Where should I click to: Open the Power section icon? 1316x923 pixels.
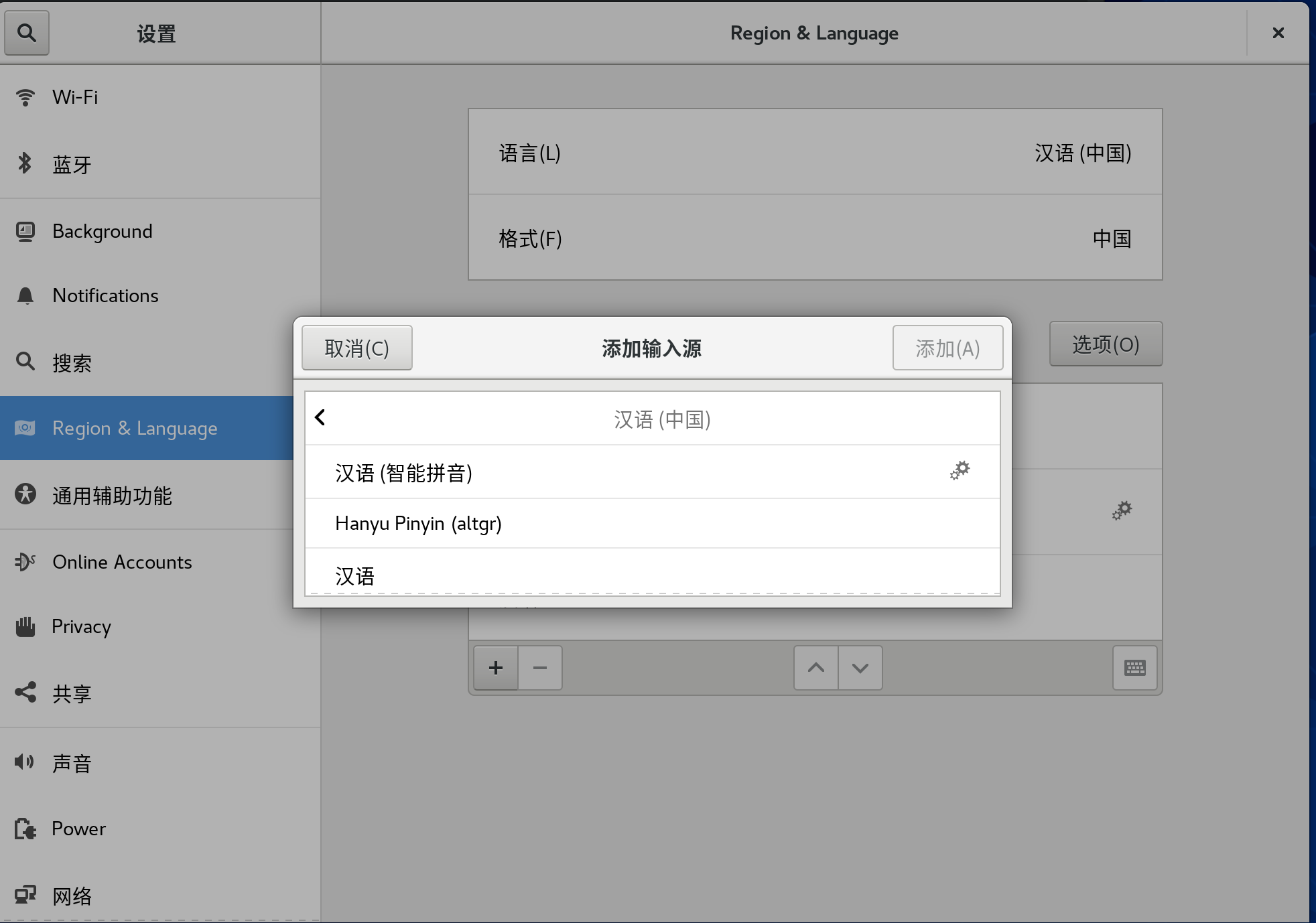click(x=25, y=829)
